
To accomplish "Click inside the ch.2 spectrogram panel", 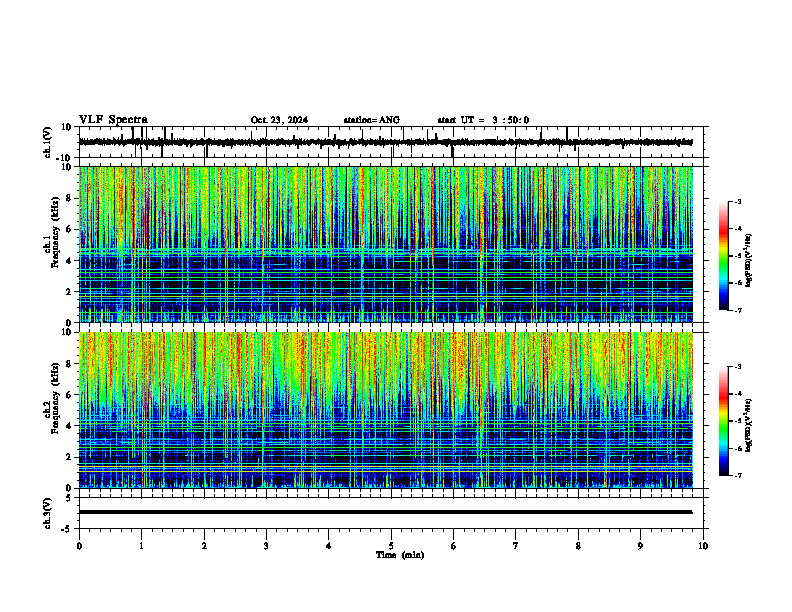I will point(386,410).
